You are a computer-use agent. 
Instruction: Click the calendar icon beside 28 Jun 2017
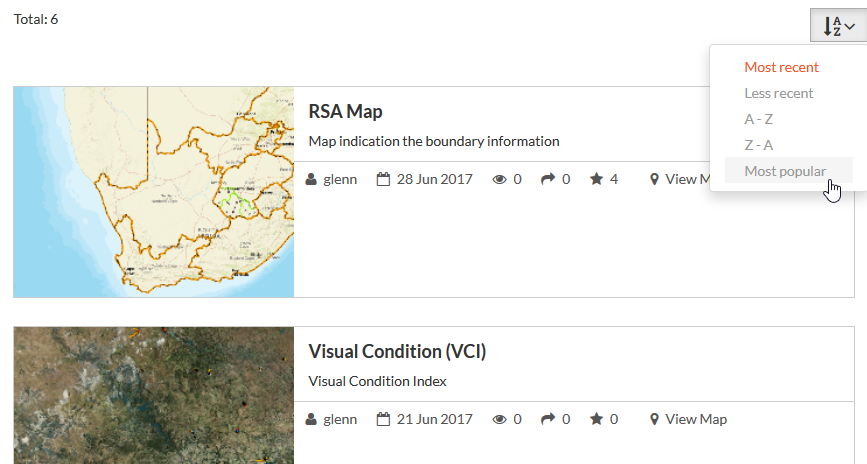click(x=383, y=180)
